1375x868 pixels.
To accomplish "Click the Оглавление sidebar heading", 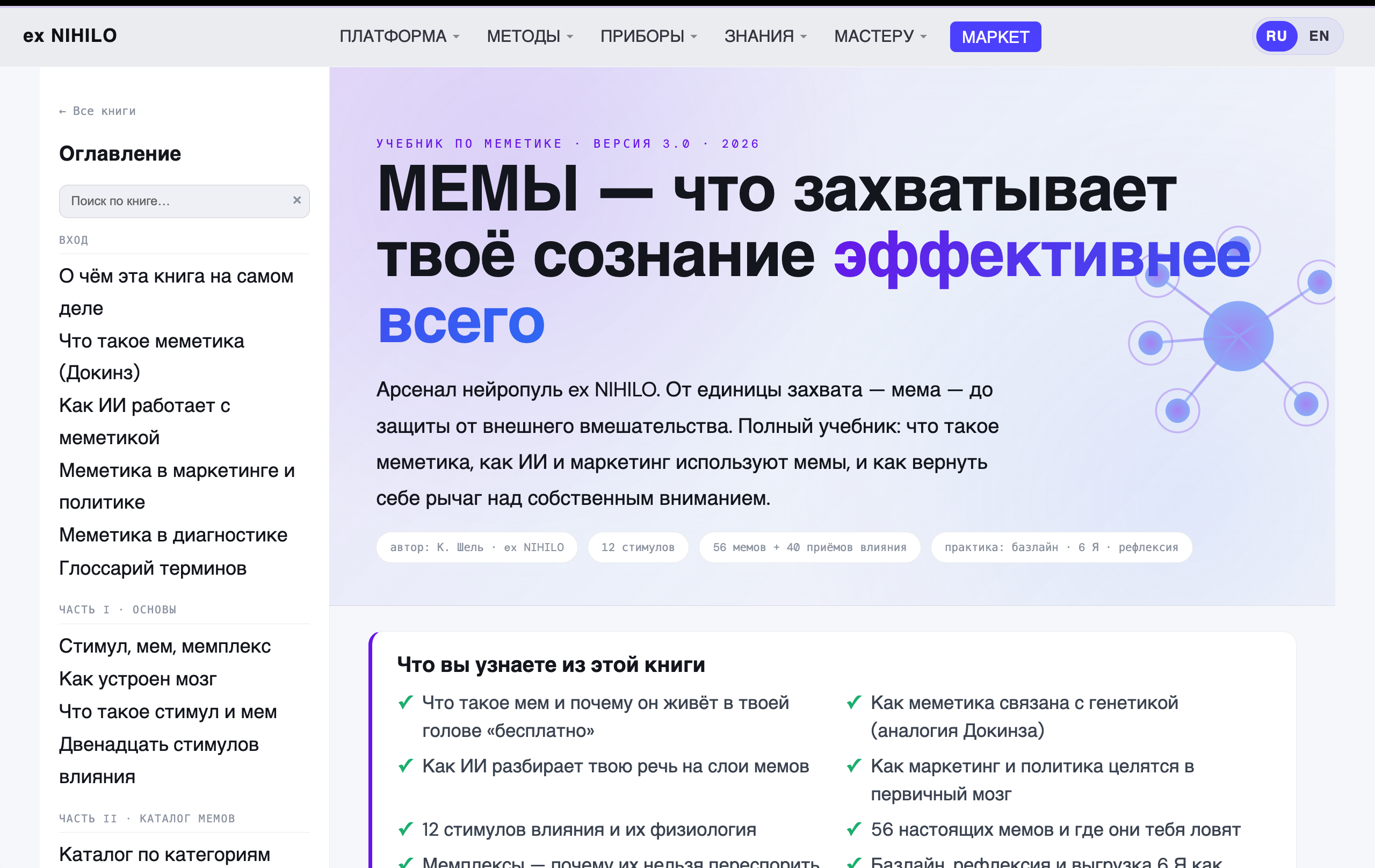I will (x=120, y=154).
